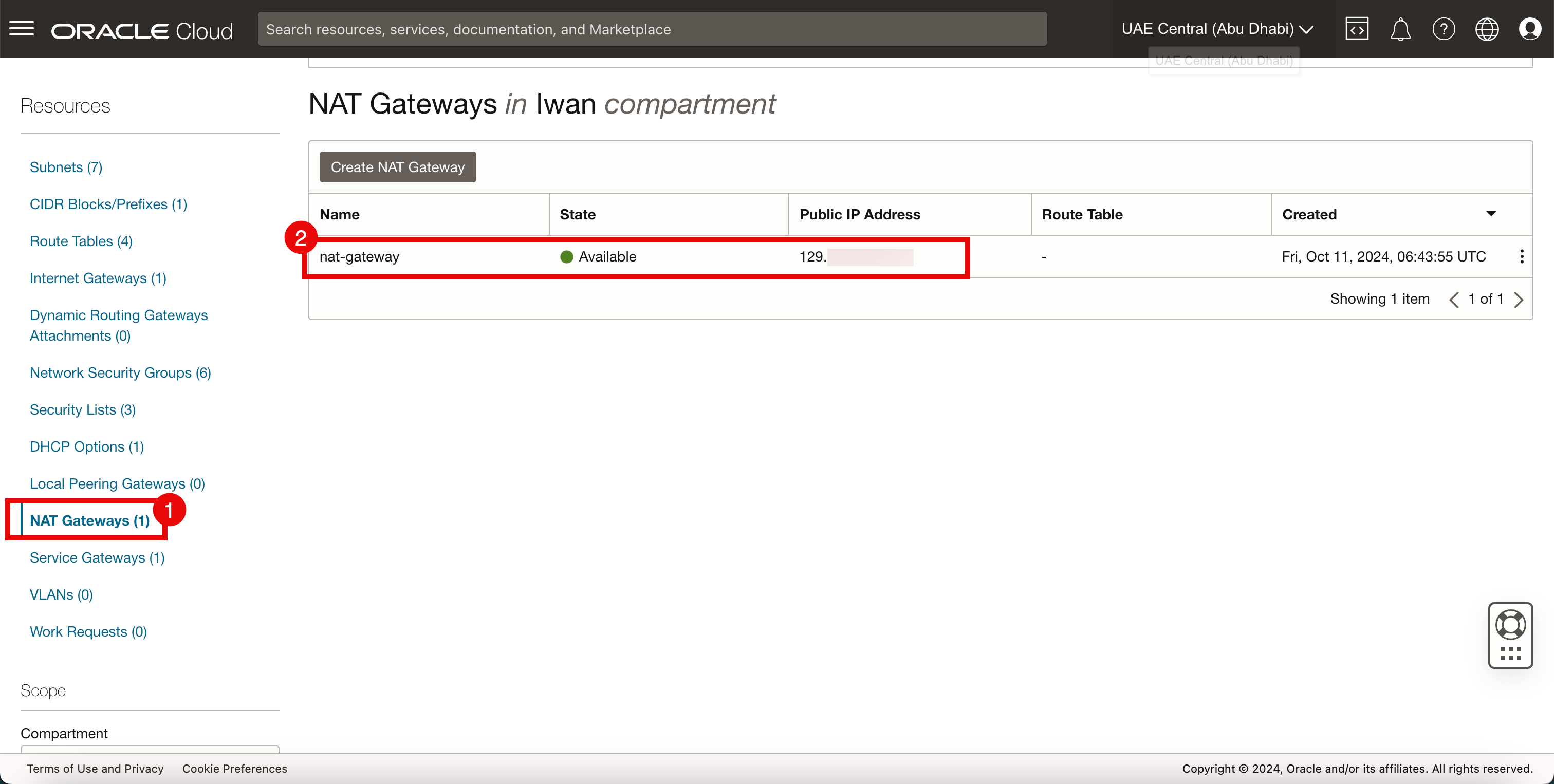The height and width of the screenshot is (784, 1554).
Task: Click the Oracle Cloud logo
Action: pyautogui.click(x=142, y=30)
